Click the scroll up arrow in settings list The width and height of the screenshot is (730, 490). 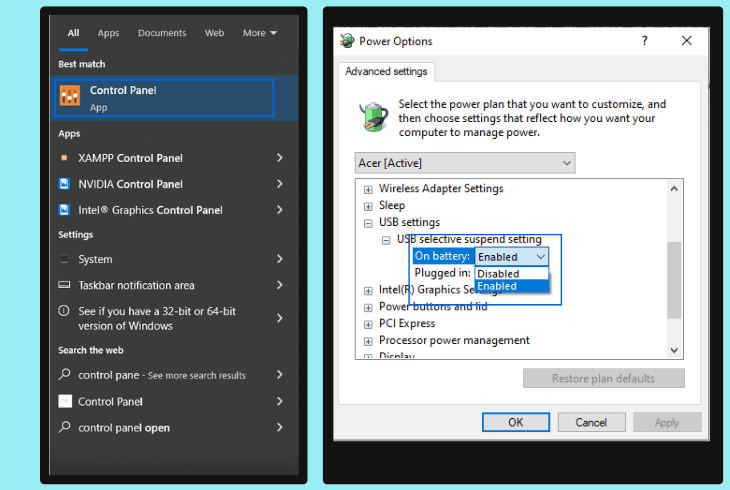pyautogui.click(x=674, y=189)
